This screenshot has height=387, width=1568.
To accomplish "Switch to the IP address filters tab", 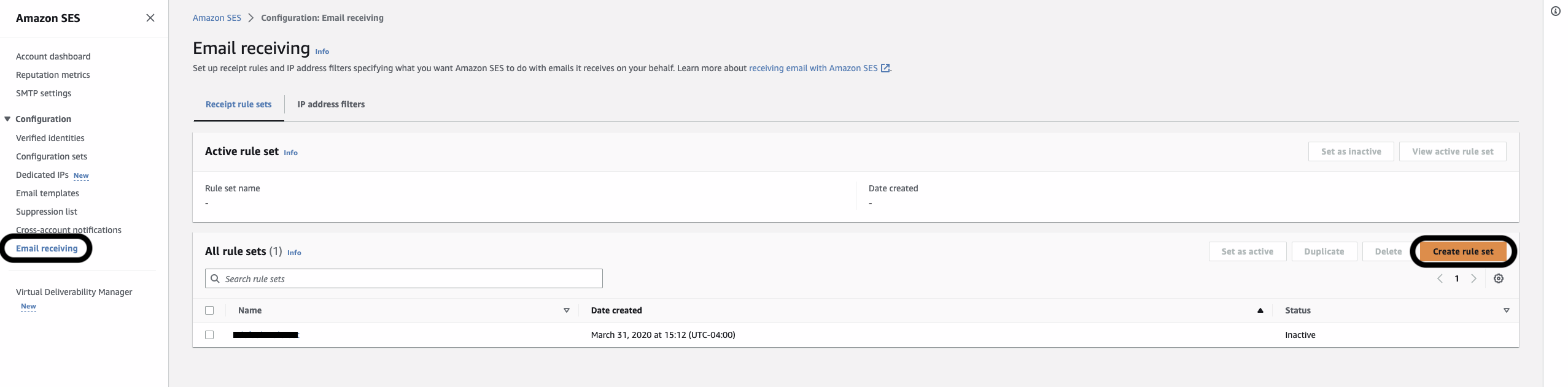I will click(x=331, y=104).
